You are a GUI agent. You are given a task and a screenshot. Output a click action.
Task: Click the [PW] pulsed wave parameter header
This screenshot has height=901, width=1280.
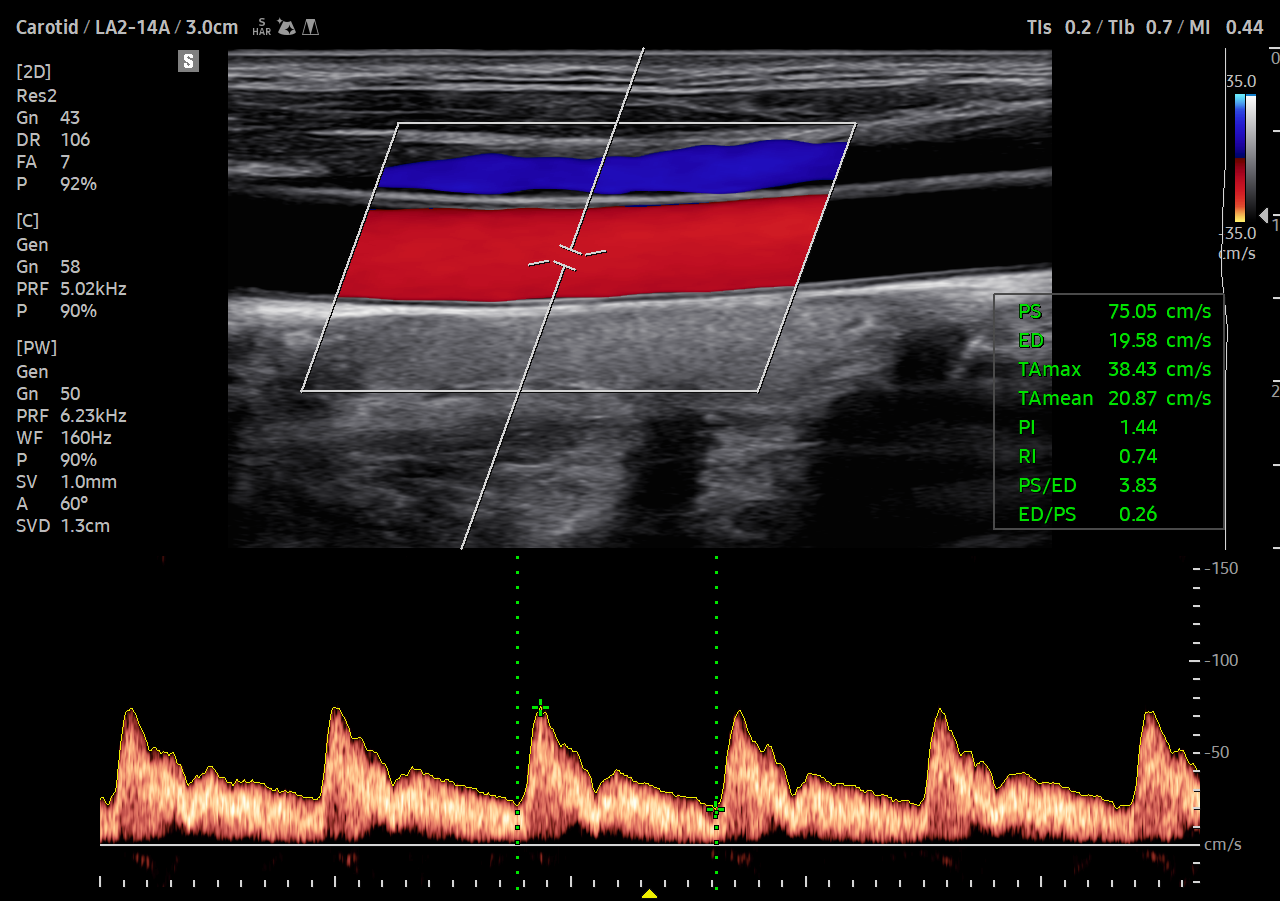pos(37,348)
